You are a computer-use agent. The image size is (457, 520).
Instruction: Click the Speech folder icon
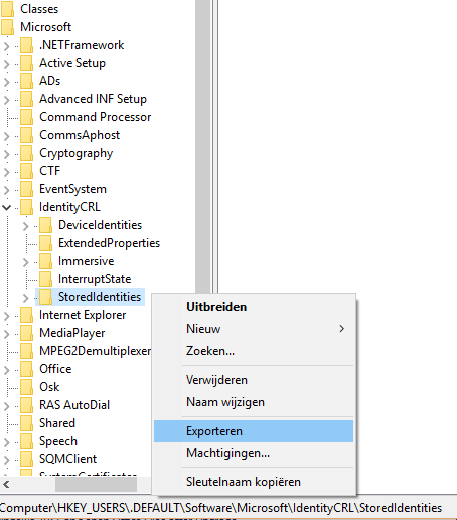26,441
